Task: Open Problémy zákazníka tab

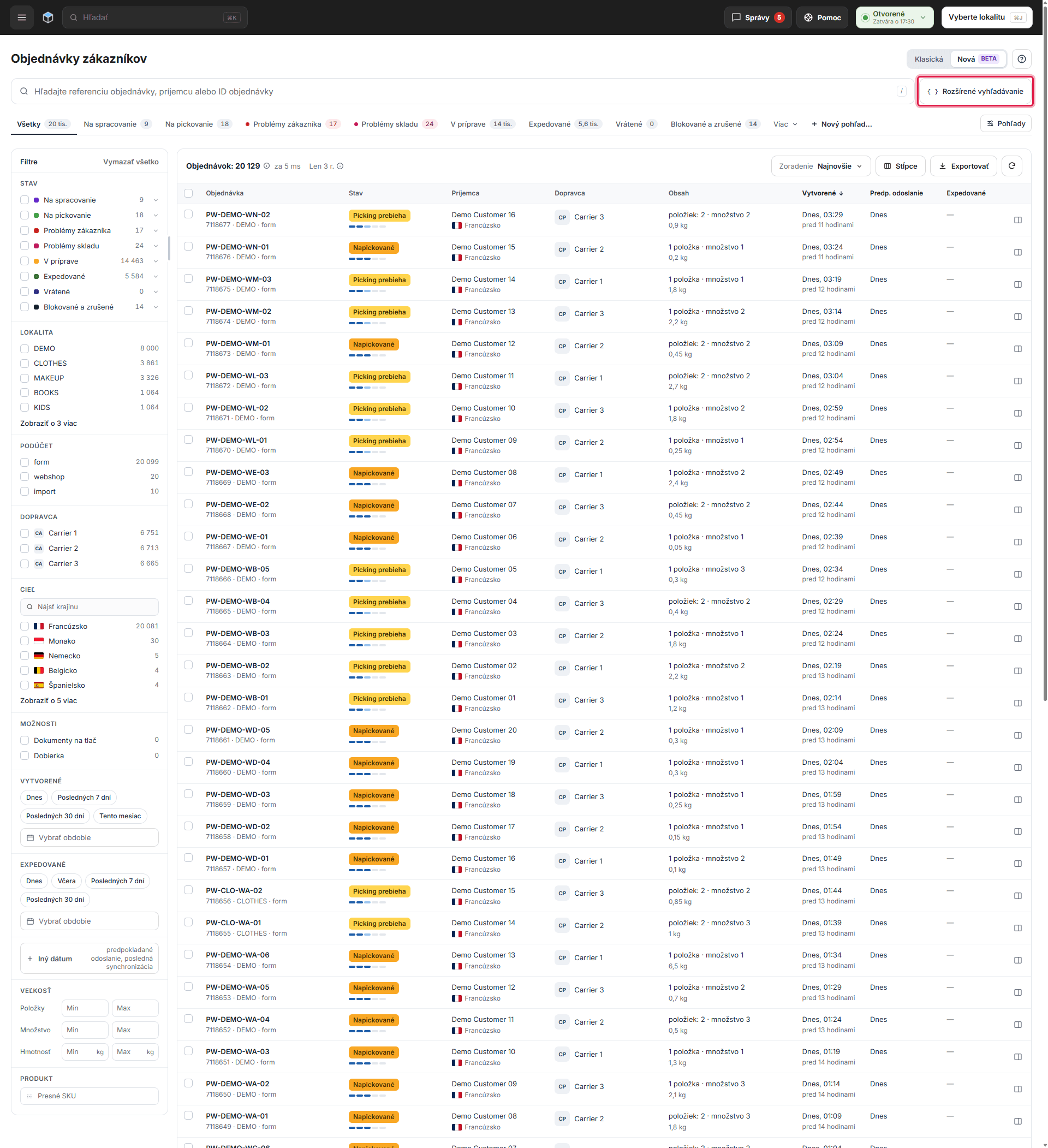Action: click(293, 124)
